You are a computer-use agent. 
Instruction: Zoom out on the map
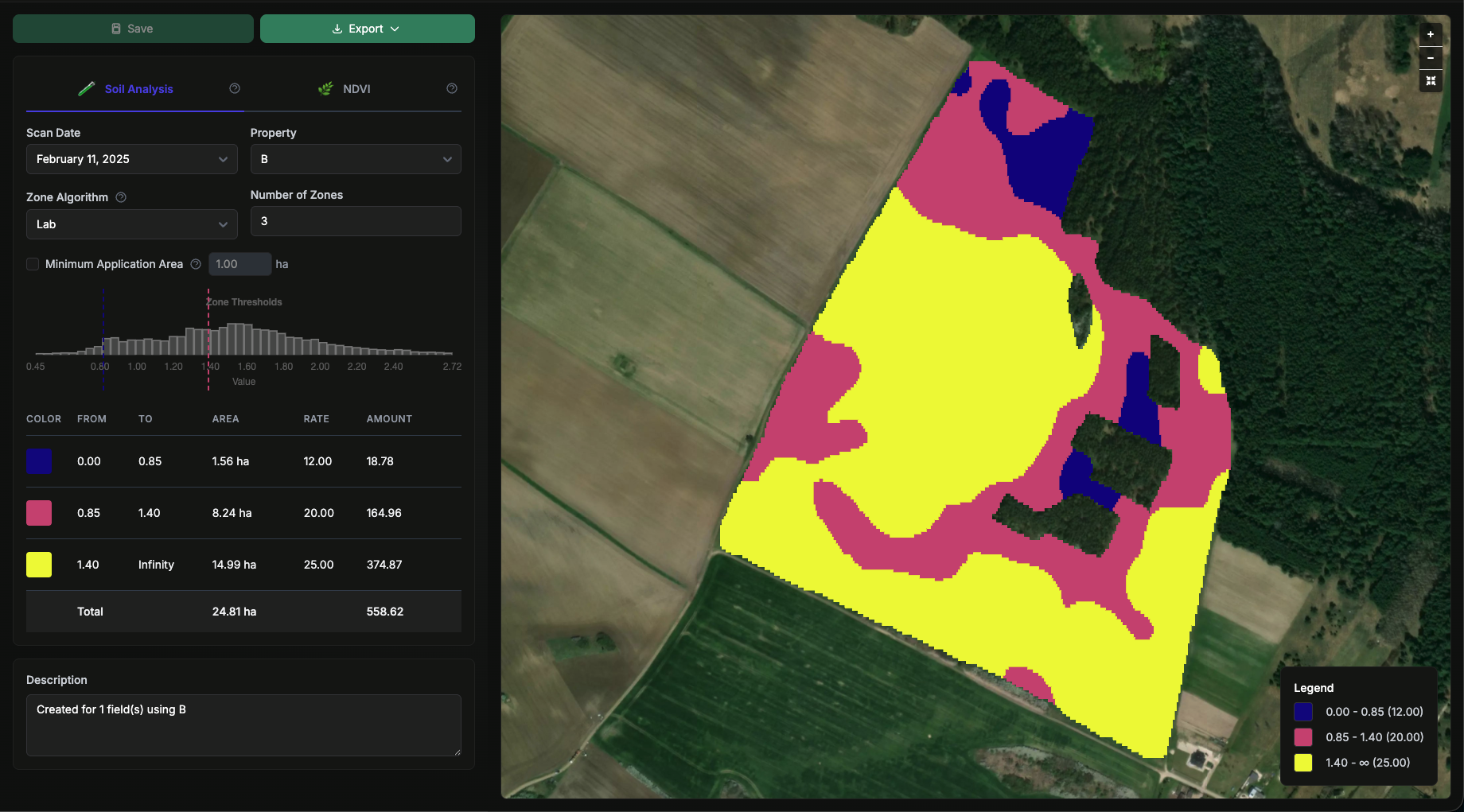[x=1430, y=57]
